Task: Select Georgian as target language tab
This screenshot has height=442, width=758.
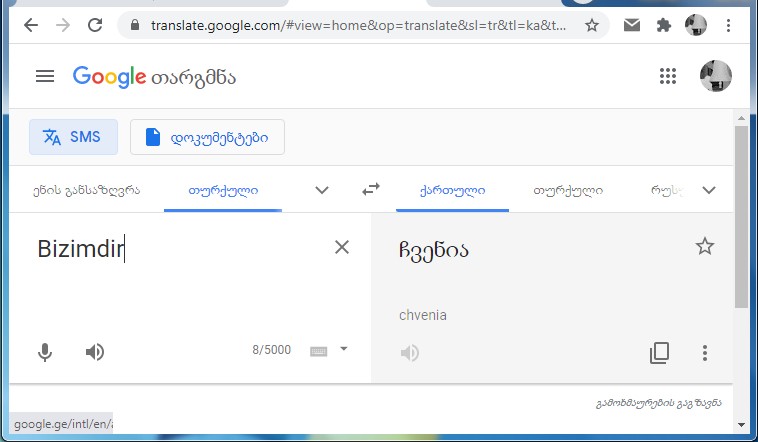Action: click(452, 190)
